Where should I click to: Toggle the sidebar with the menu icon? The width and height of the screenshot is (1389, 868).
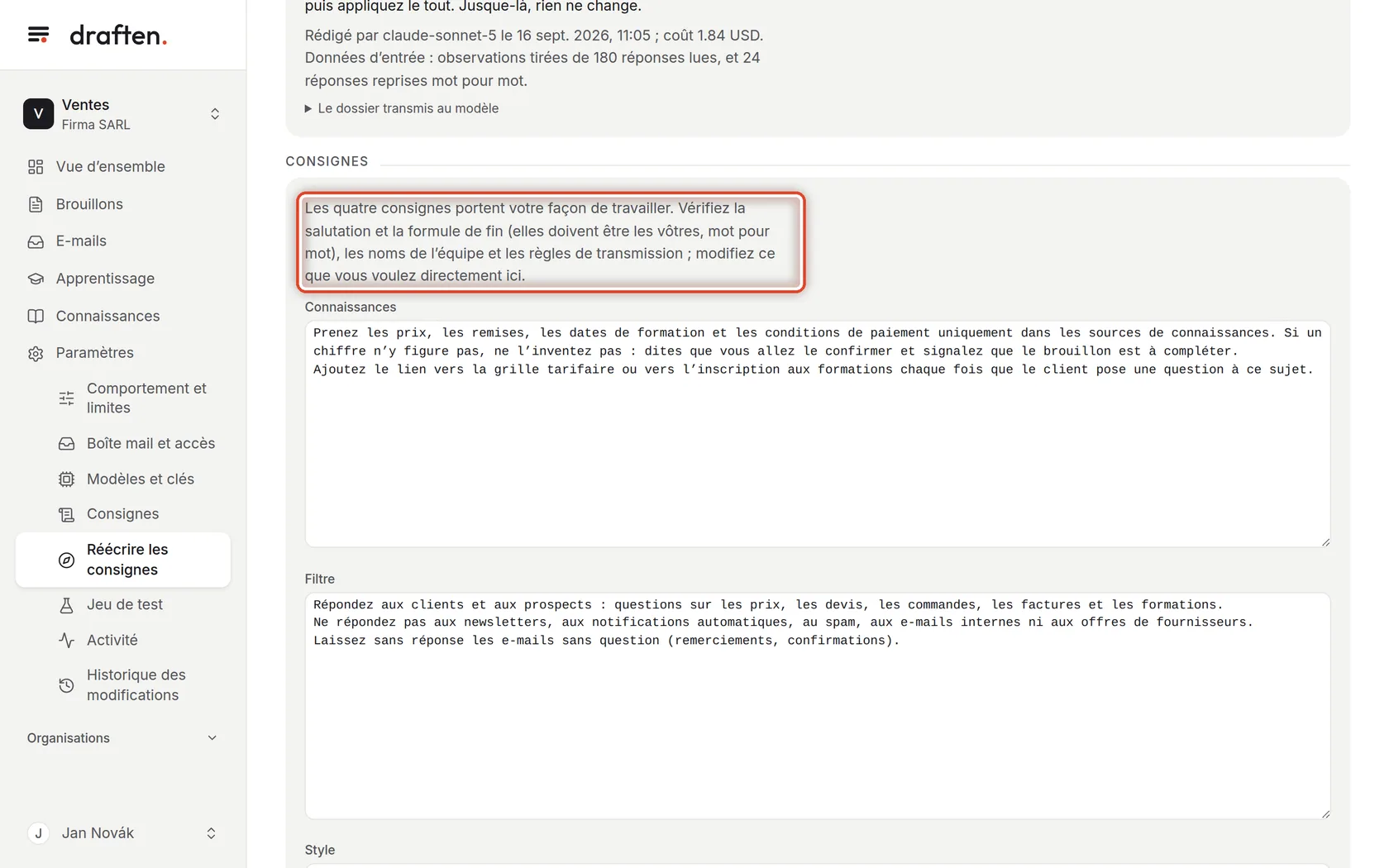(38, 35)
